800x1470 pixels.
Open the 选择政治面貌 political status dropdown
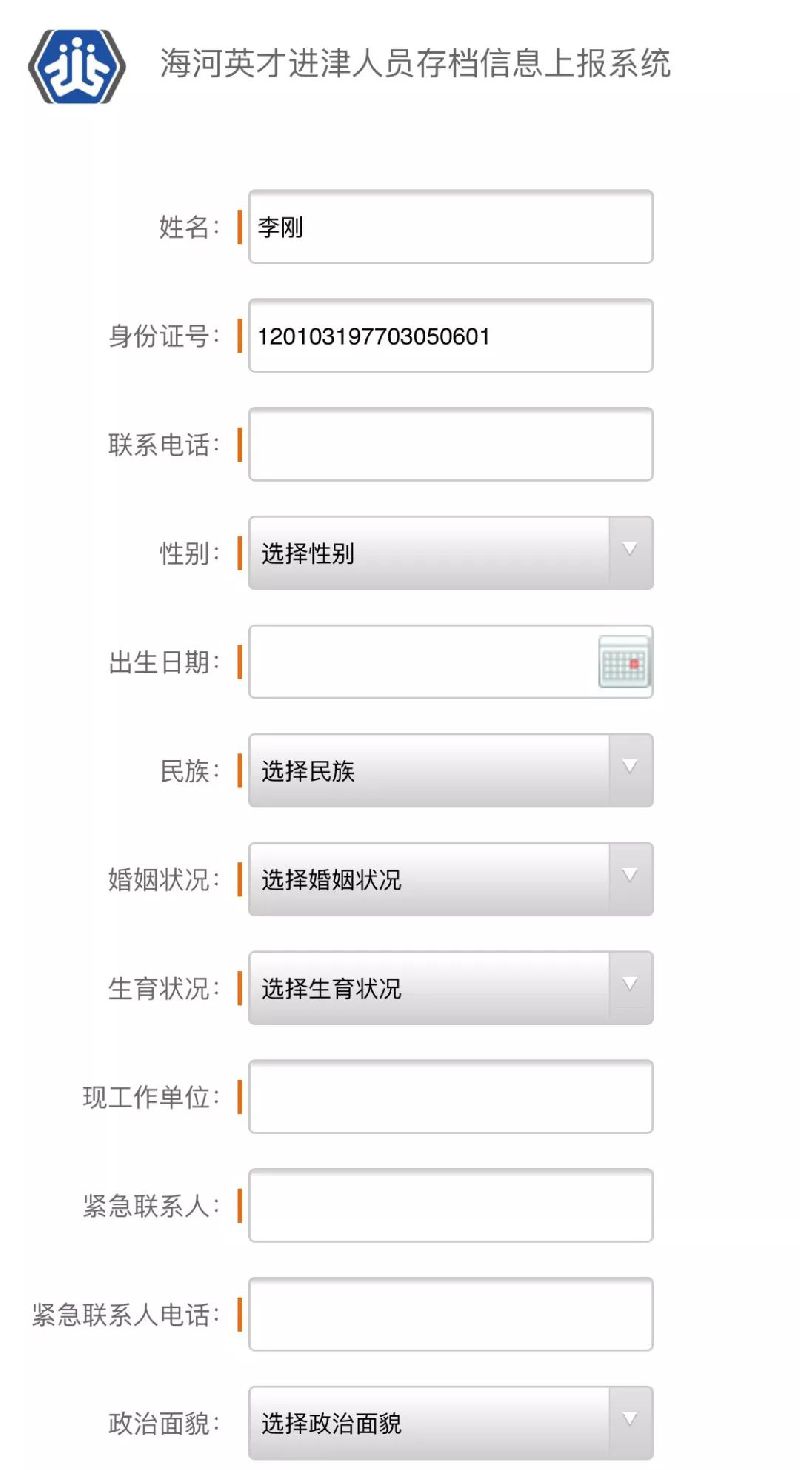[430, 1422]
